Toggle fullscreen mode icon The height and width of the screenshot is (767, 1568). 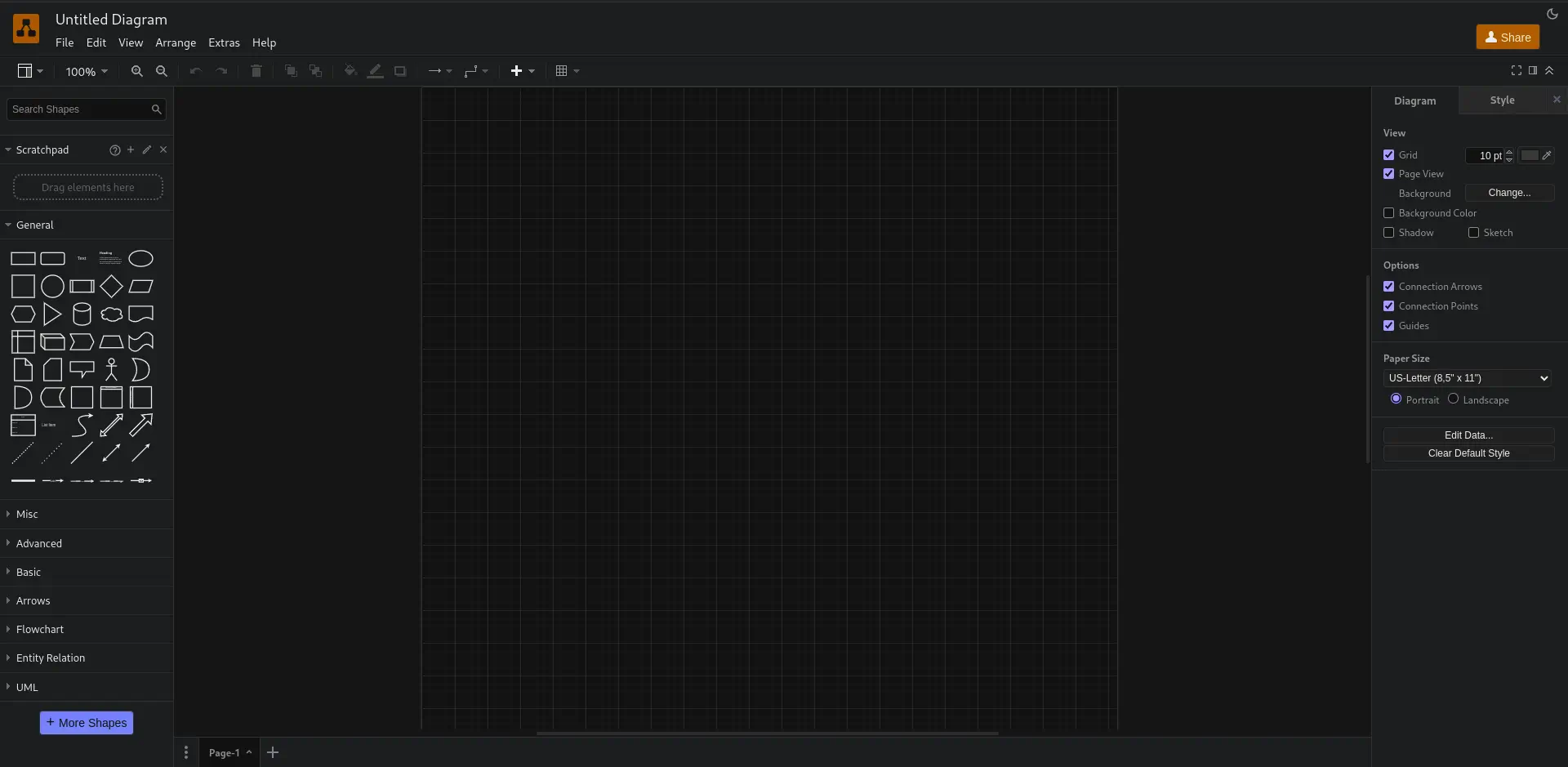[1515, 70]
